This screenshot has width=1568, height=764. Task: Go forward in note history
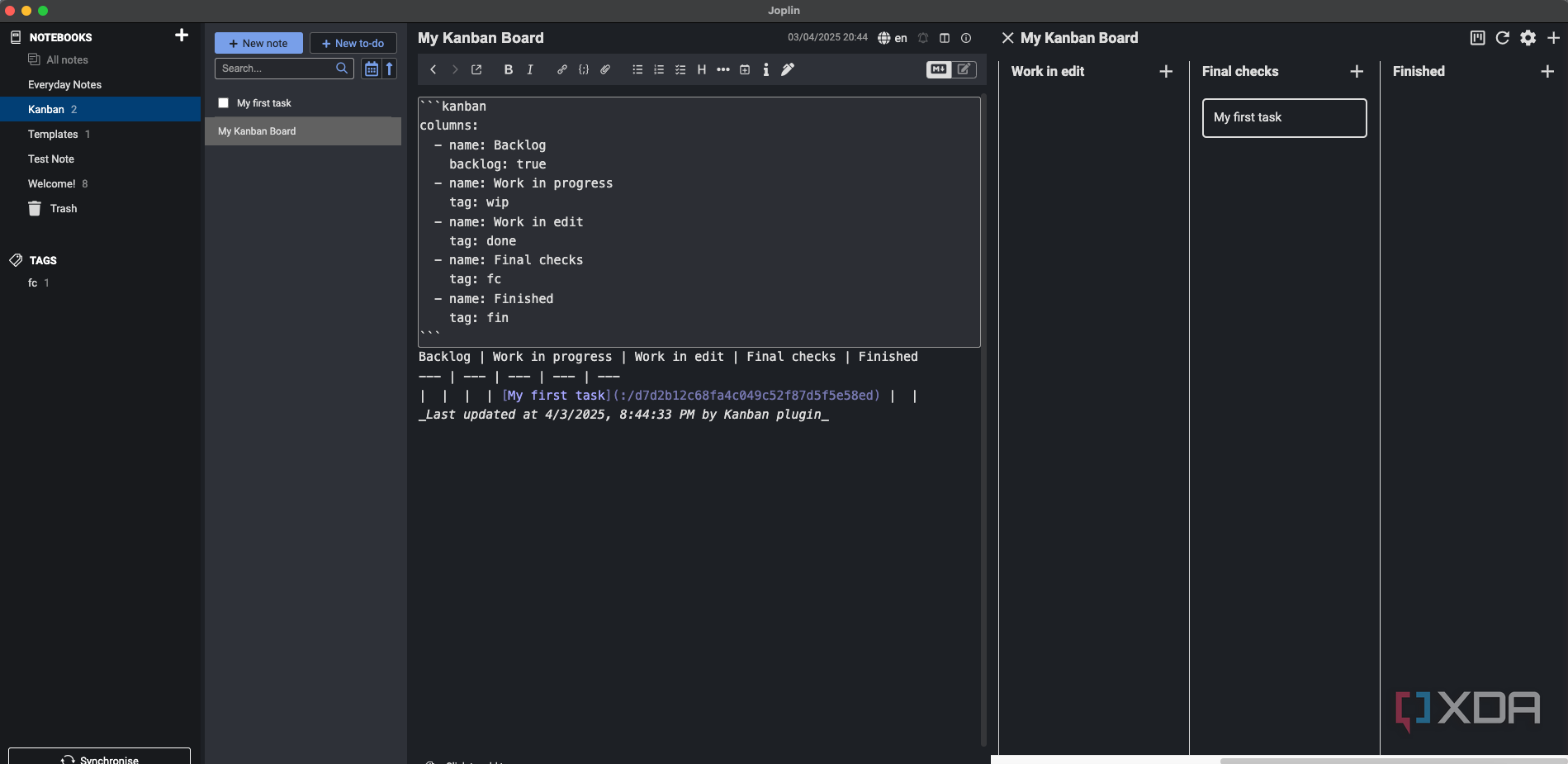pos(454,70)
